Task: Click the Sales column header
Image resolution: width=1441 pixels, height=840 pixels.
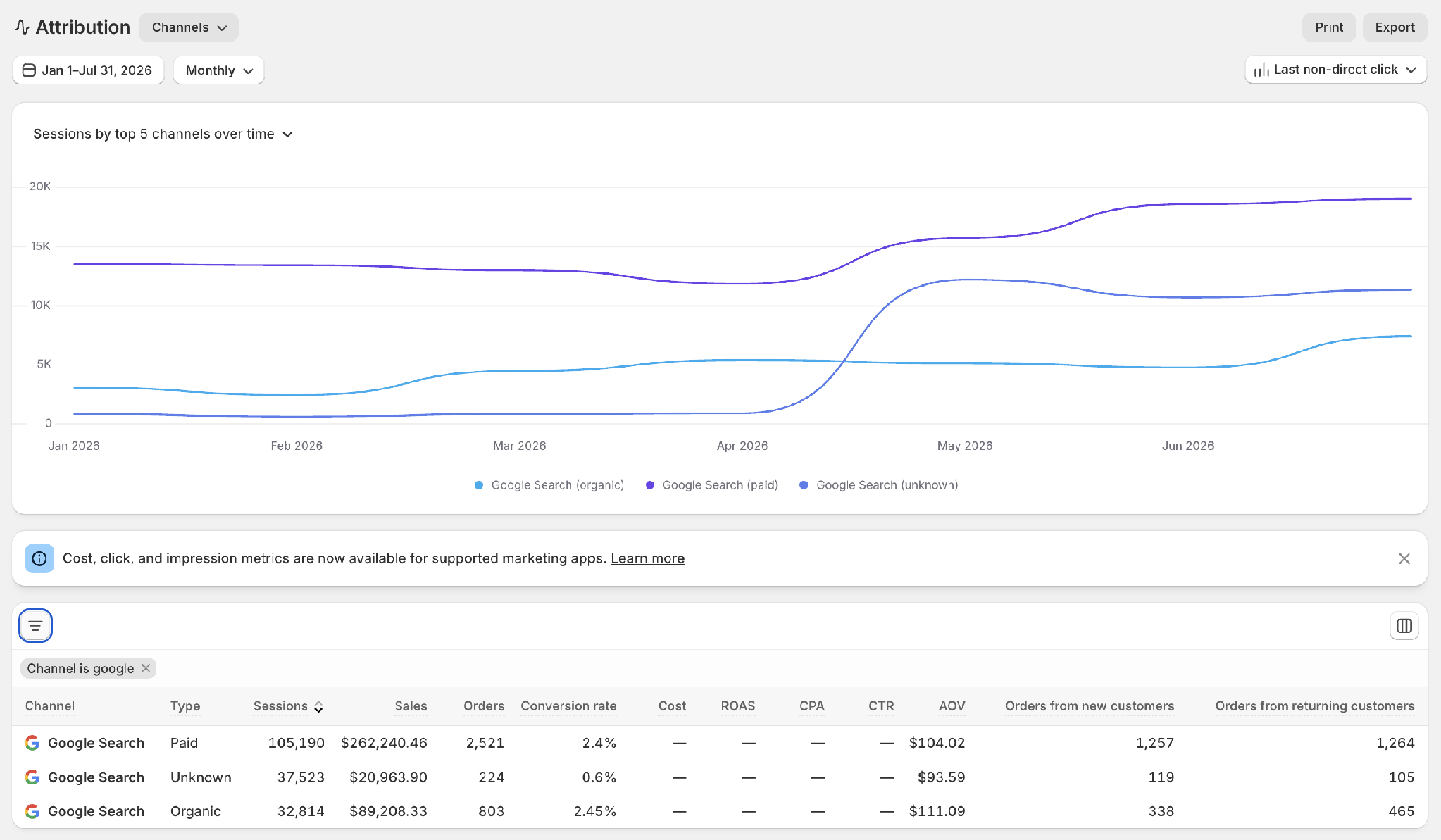Action: click(x=411, y=706)
